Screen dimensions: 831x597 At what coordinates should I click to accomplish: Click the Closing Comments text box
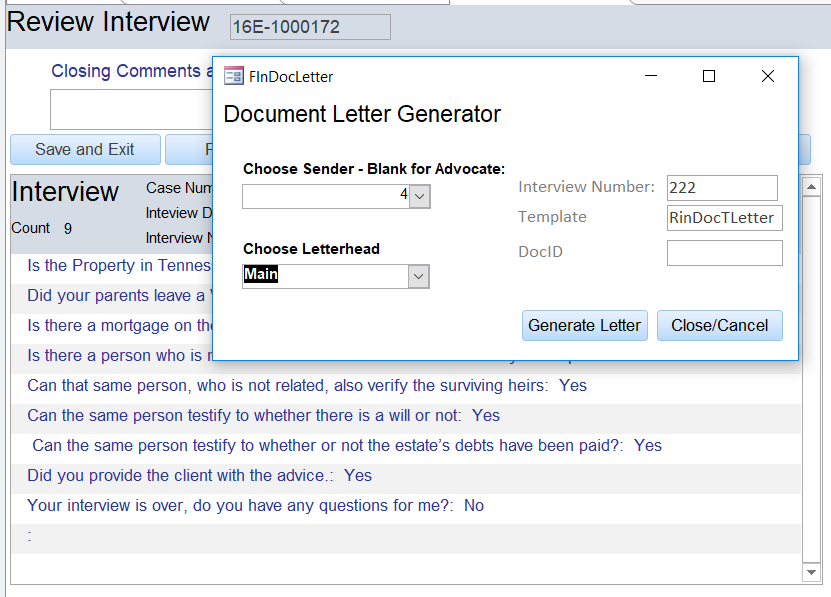(x=130, y=109)
